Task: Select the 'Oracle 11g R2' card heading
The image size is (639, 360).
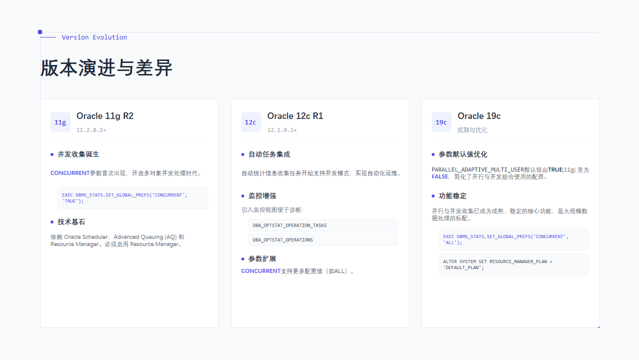Action: pos(105,116)
